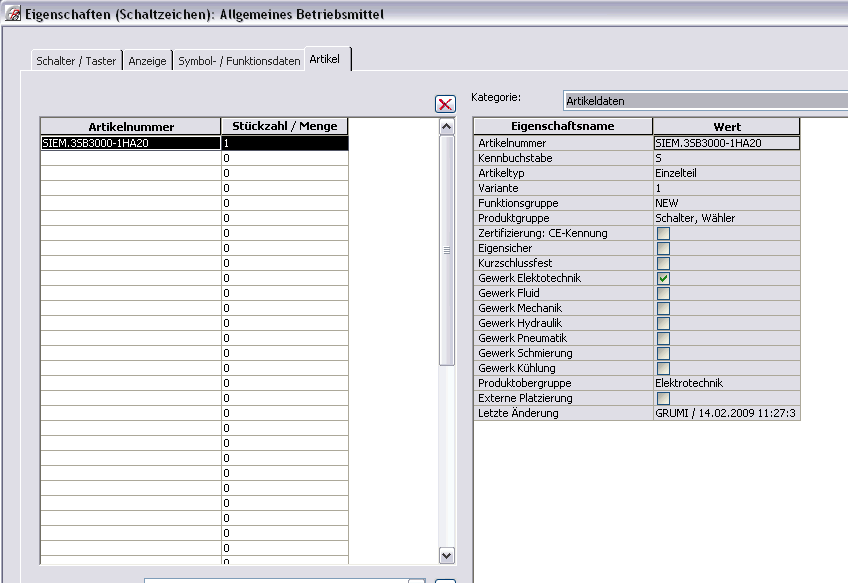Click the Kategorie label
This screenshot has width=848, height=583.
point(496,97)
